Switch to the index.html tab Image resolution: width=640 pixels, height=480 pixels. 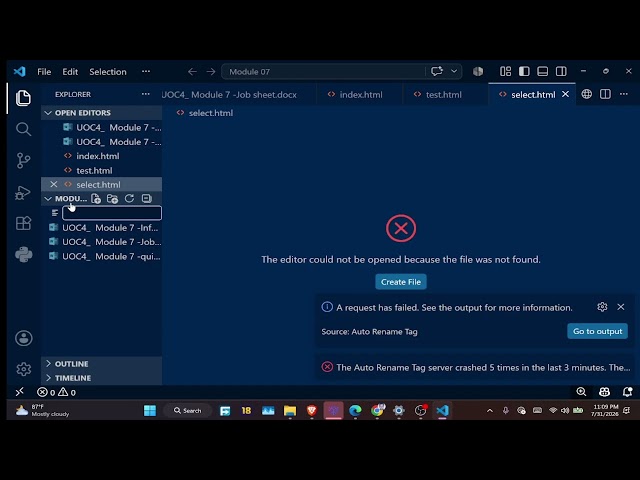pyautogui.click(x=359, y=95)
